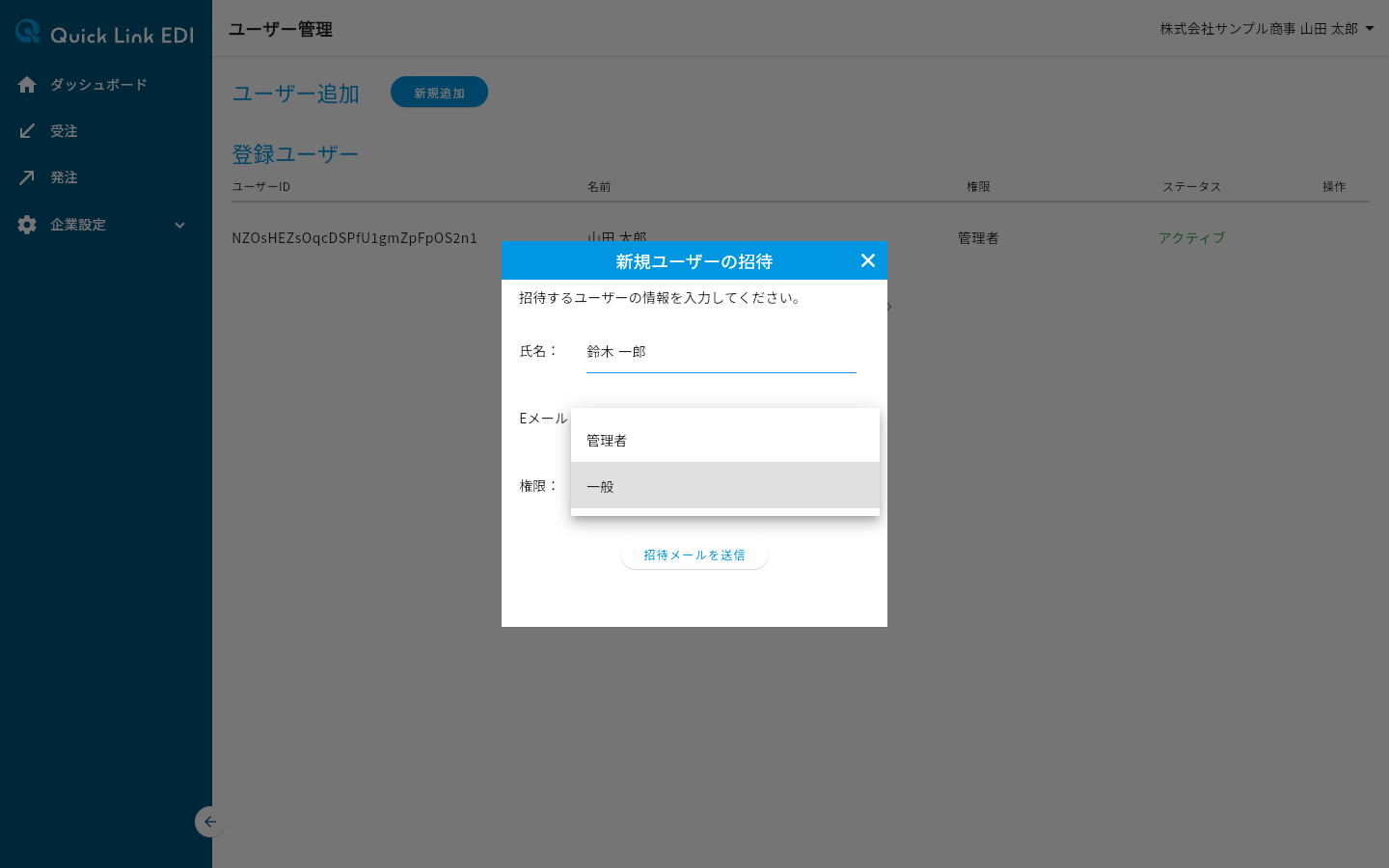Click the ユーザーID column header

(x=261, y=186)
